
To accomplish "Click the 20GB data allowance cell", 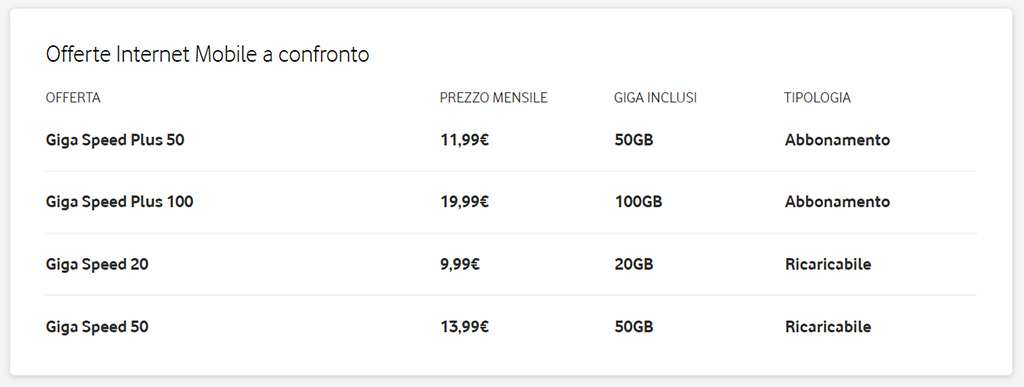I will click(634, 265).
